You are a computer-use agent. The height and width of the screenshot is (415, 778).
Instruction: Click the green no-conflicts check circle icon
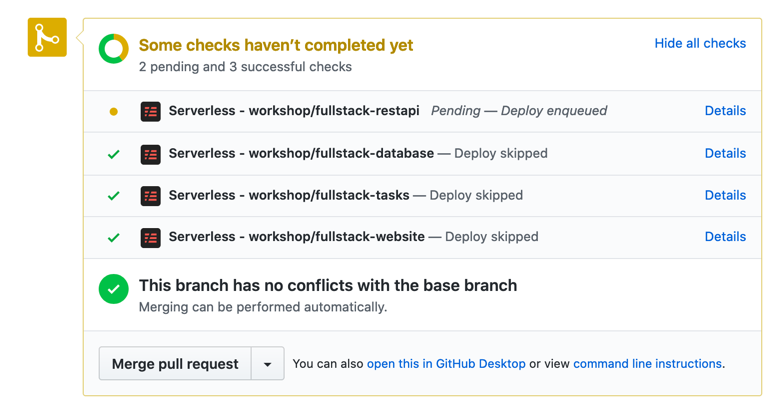coord(114,289)
